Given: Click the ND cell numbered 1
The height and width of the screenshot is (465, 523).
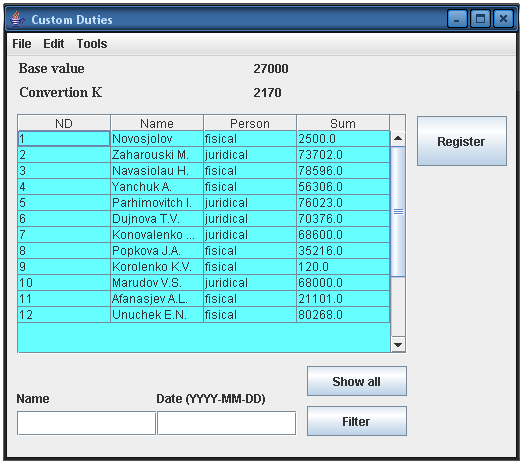Looking at the screenshot, I should (64, 139).
